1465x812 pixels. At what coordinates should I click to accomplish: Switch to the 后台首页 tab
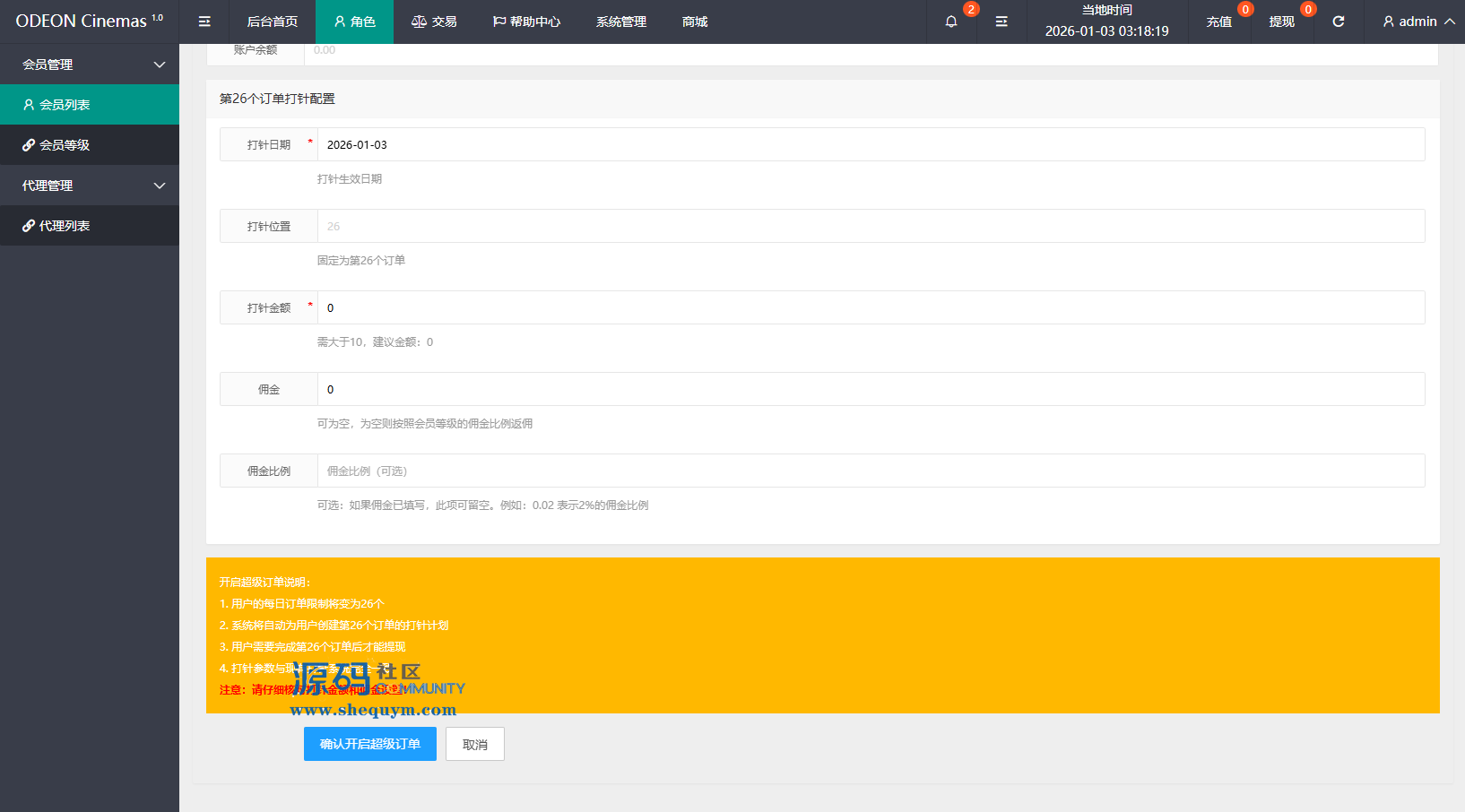click(x=273, y=22)
